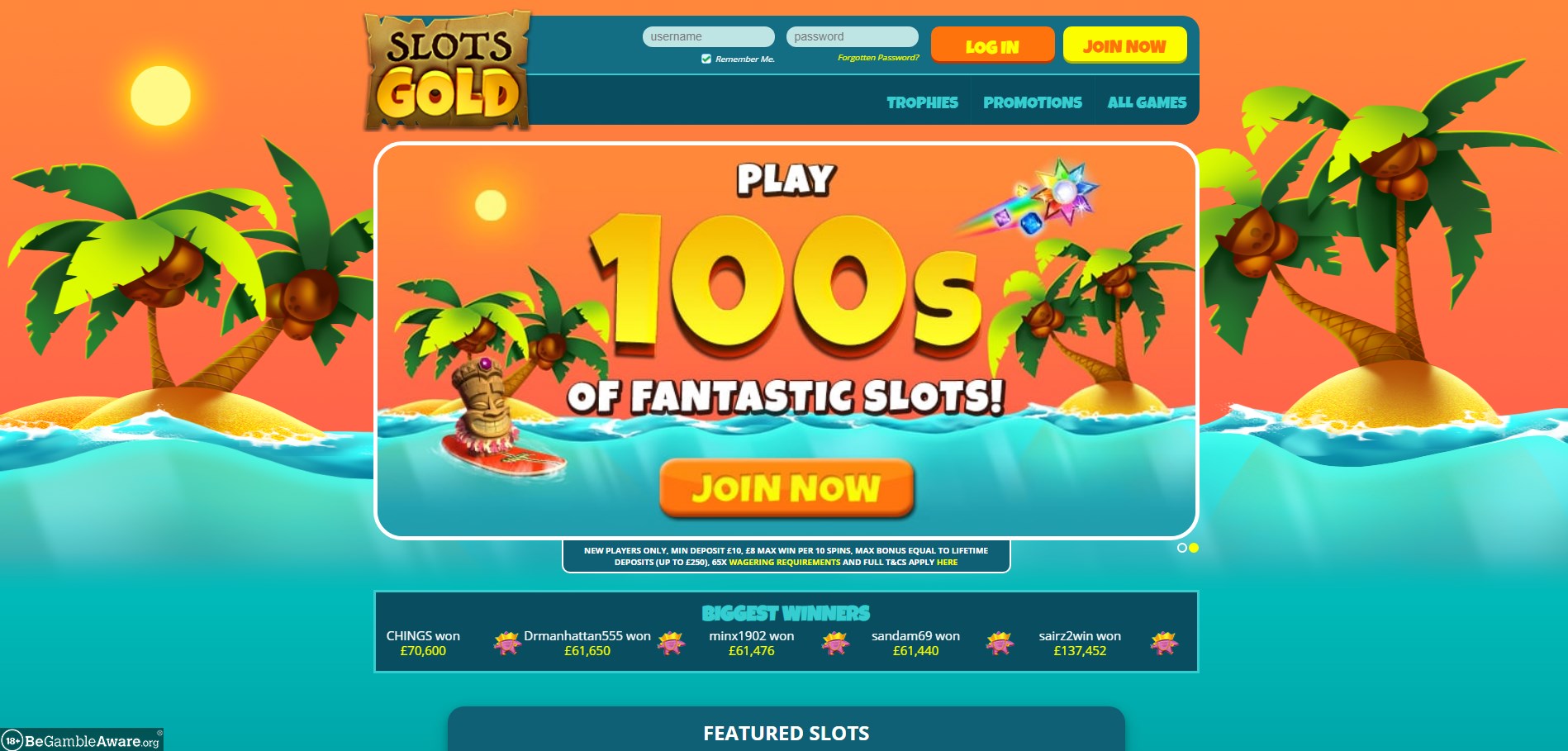Click the yellow Join Now header button

[x=1124, y=45]
